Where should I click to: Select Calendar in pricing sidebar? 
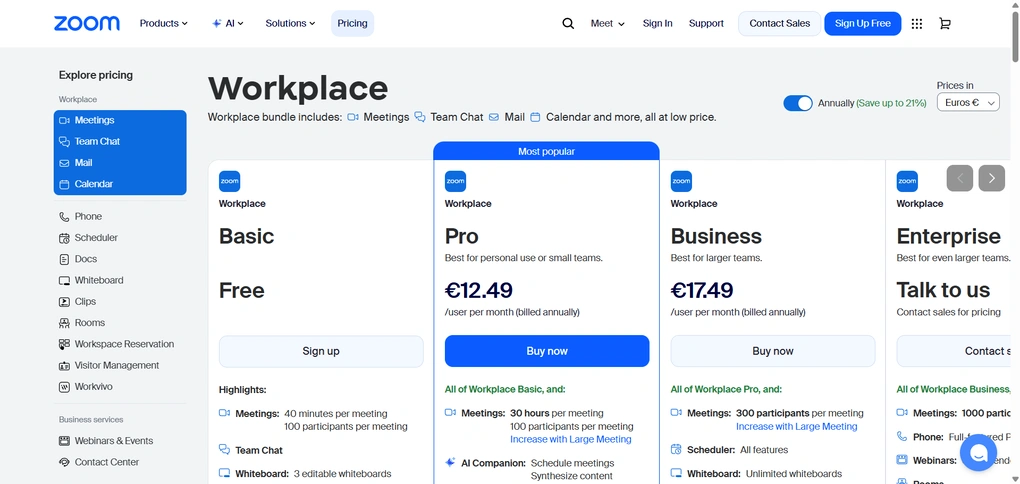(120, 184)
